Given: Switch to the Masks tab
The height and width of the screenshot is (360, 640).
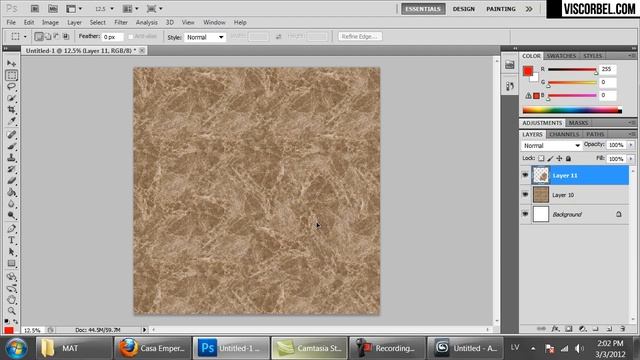Looking at the screenshot, I should pyautogui.click(x=578, y=123).
